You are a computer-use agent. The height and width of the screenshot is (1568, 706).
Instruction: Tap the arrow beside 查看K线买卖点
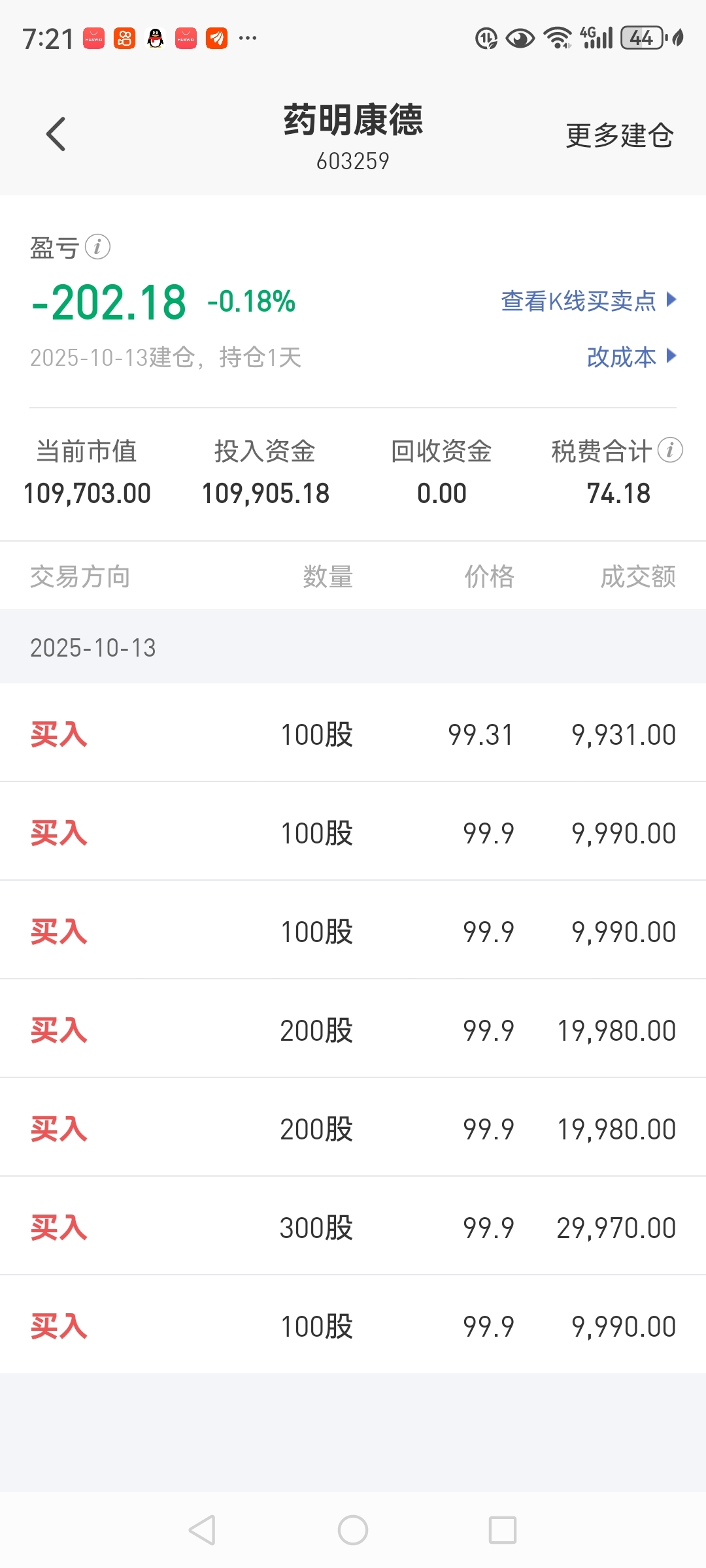point(671,300)
